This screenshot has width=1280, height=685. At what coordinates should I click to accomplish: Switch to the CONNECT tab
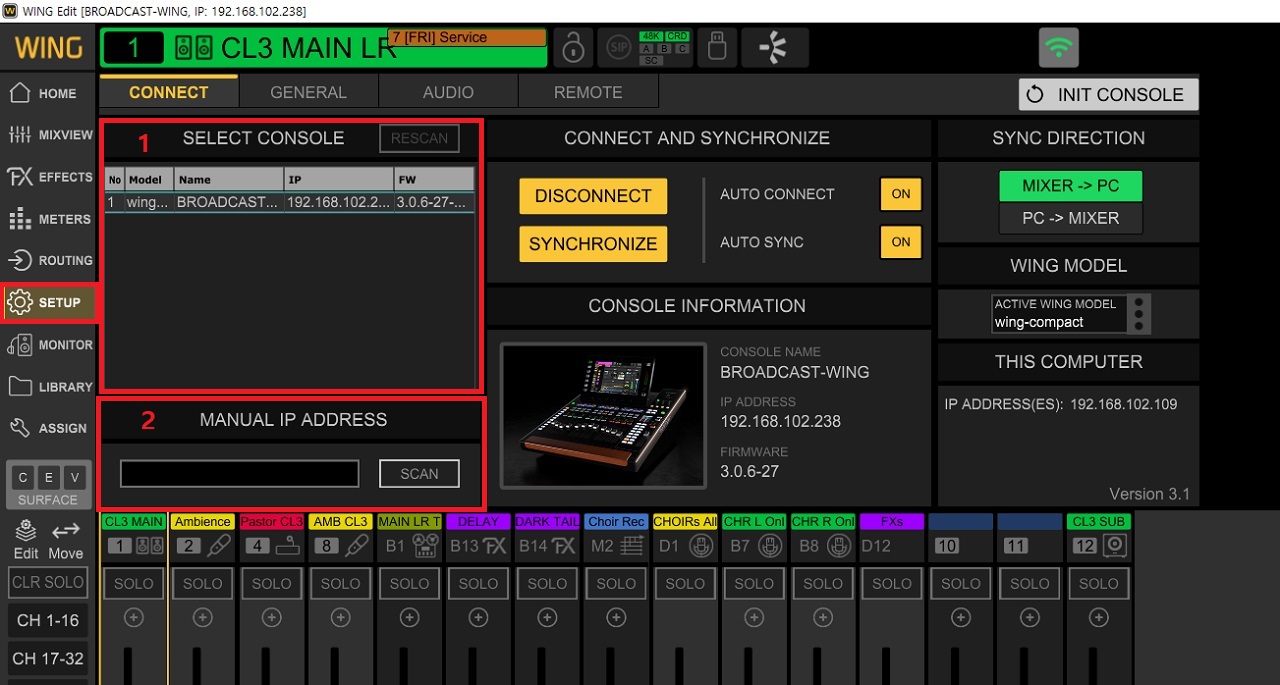tap(169, 92)
